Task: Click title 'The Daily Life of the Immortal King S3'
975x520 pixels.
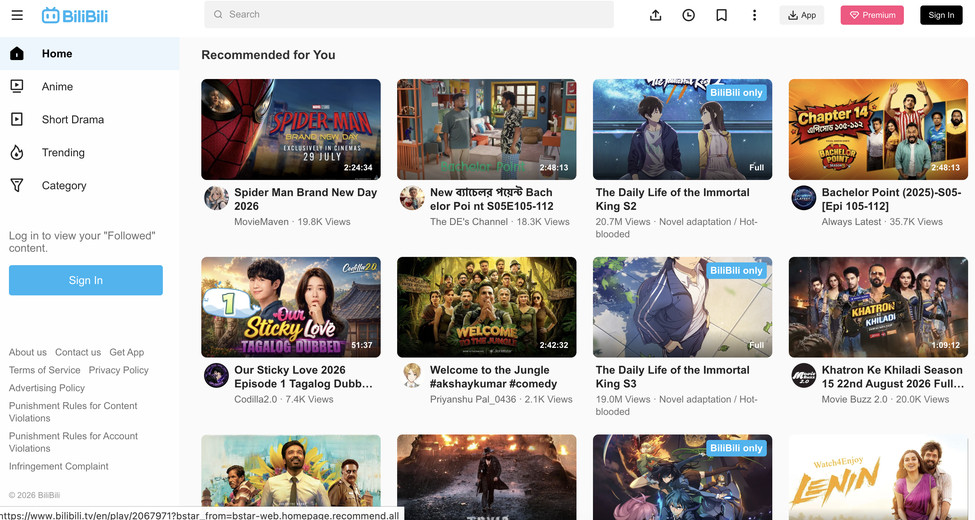Action: 672,377
